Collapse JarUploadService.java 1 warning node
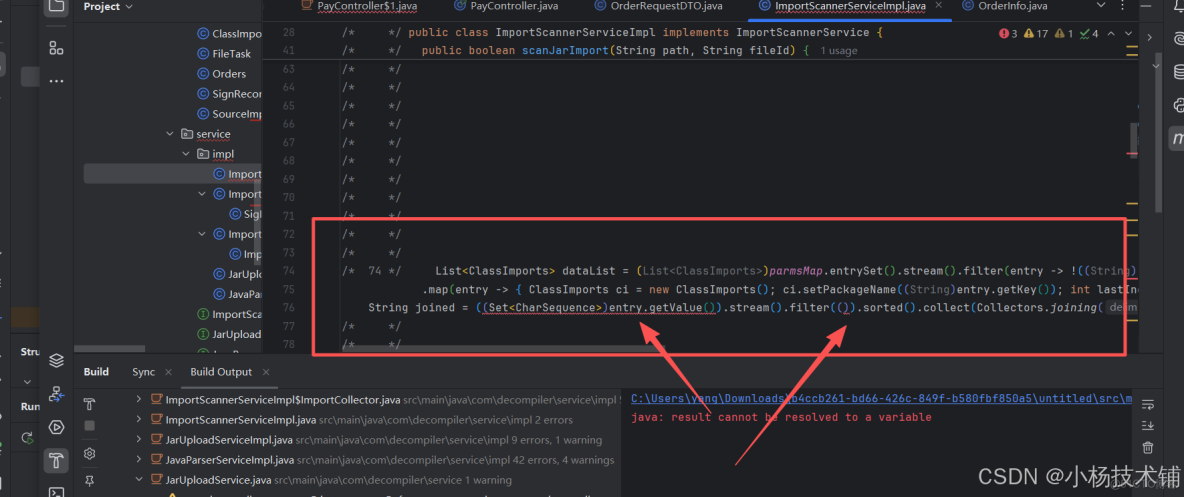Image resolution: width=1184 pixels, height=497 pixels. click(x=139, y=479)
